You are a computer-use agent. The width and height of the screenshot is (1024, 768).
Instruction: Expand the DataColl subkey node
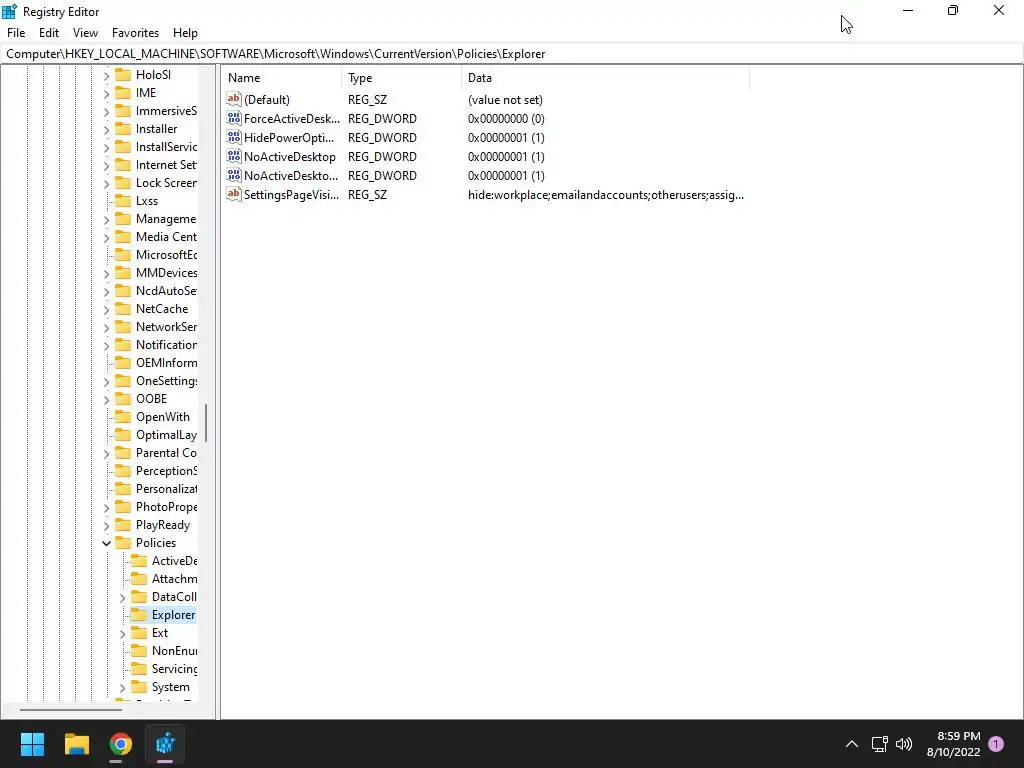[123, 598]
